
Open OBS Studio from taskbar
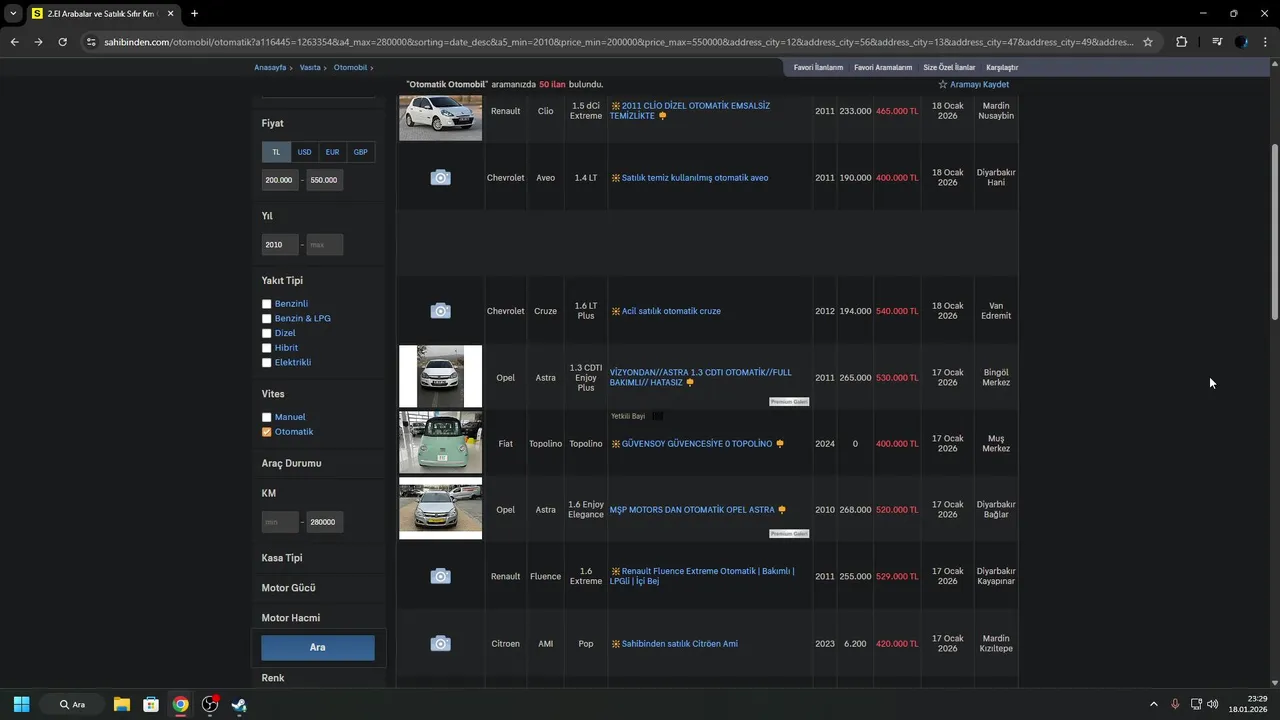pos(210,704)
